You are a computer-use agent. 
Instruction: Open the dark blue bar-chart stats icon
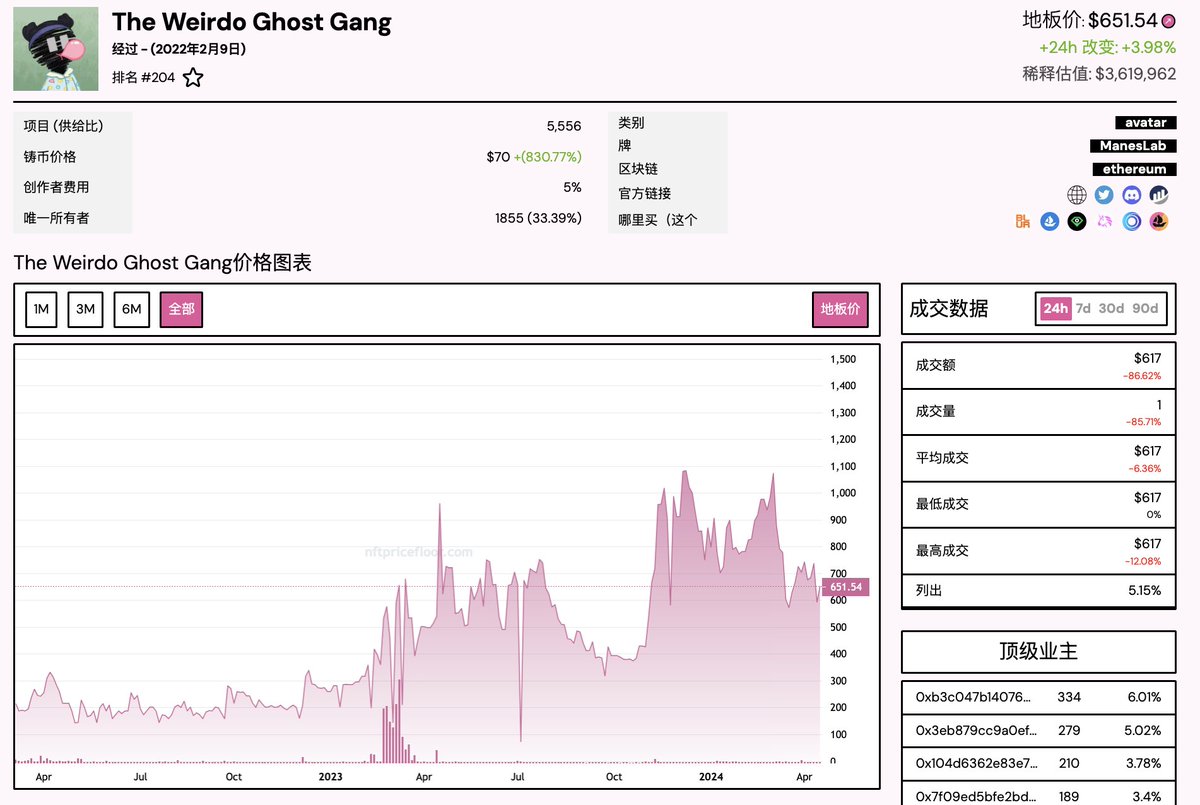coord(1159,195)
